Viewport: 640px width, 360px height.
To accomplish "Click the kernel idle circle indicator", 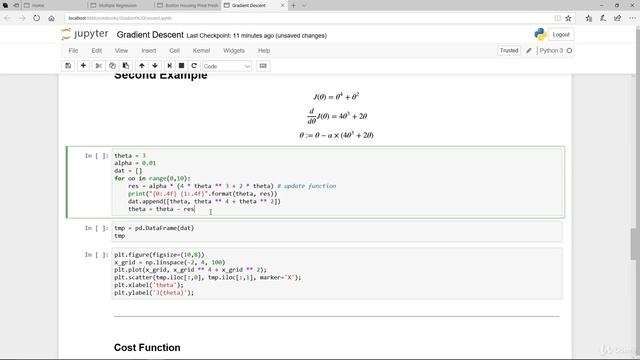I will (x=569, y=51).
